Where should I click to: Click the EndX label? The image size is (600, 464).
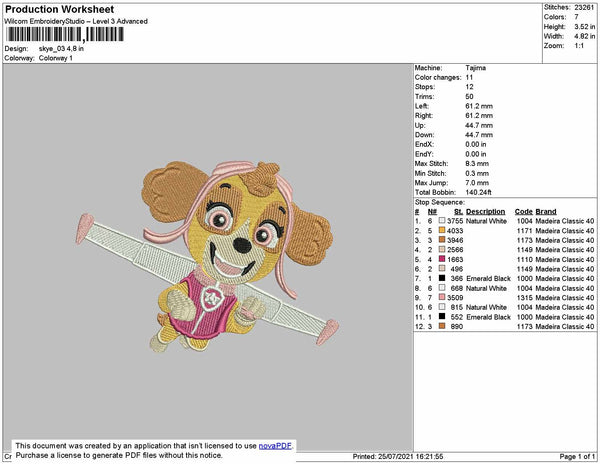[424, 144]
